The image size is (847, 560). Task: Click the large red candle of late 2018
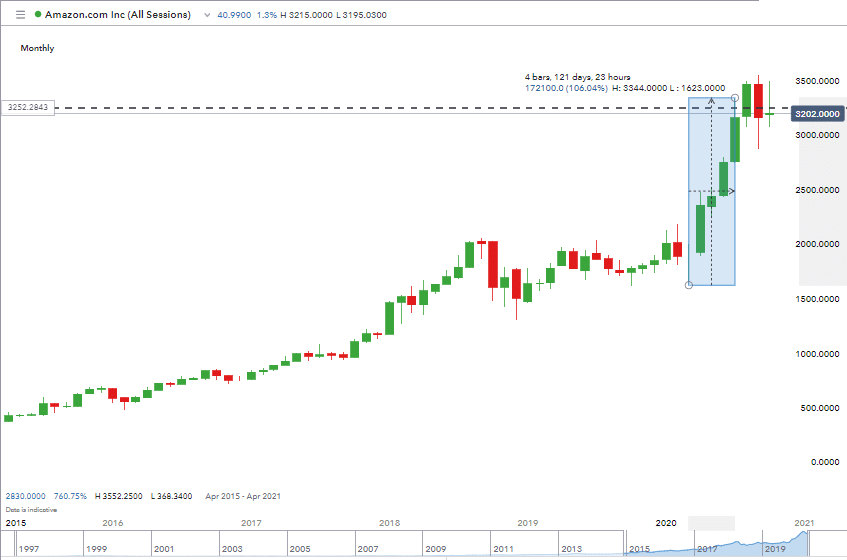pyautogui.click(x=493, y=264)
